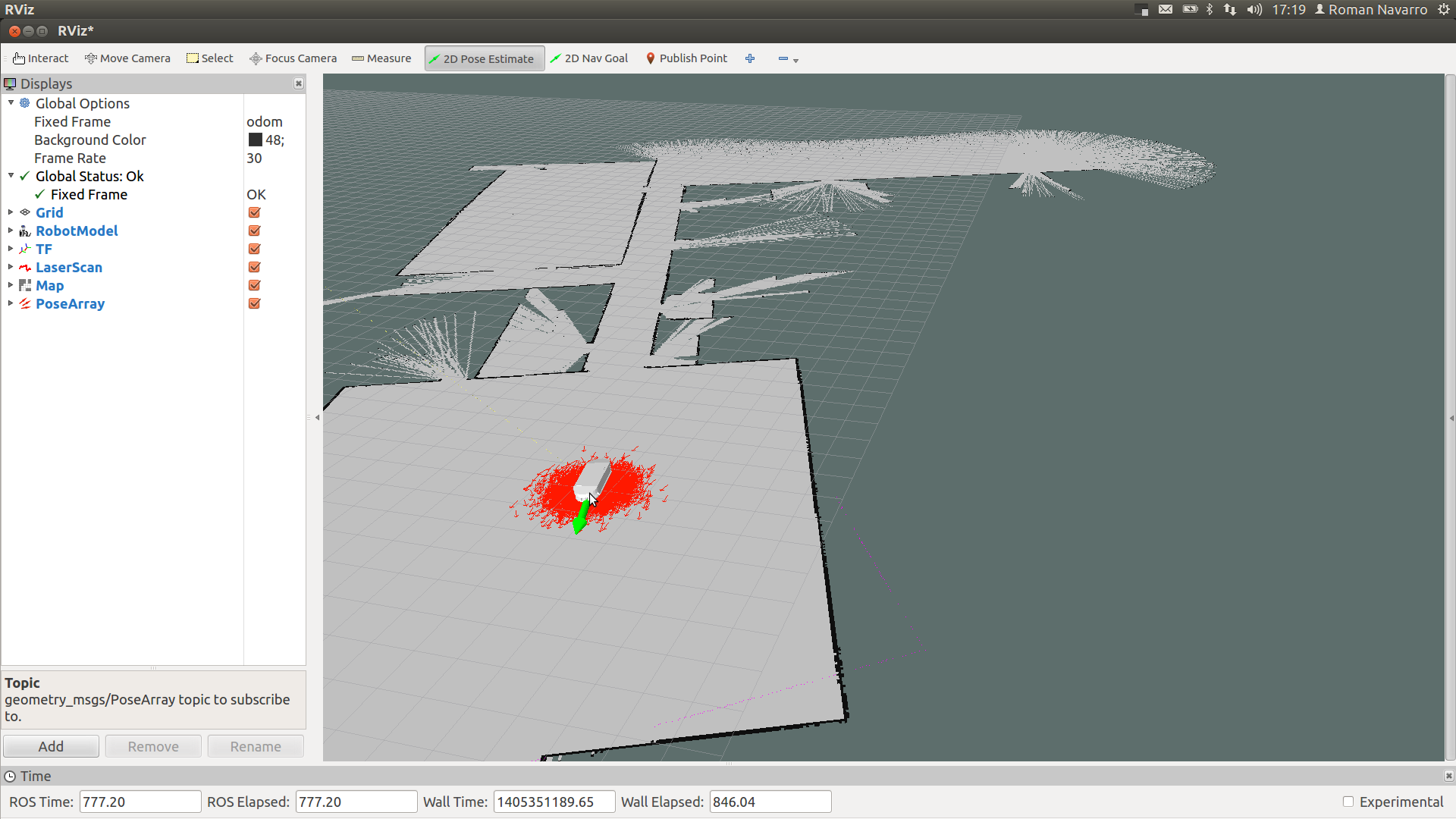The width and height of the screenshot is (1456, 819).
Task: Activate the Move Camera tool
Action: click(x=127, y=58)
